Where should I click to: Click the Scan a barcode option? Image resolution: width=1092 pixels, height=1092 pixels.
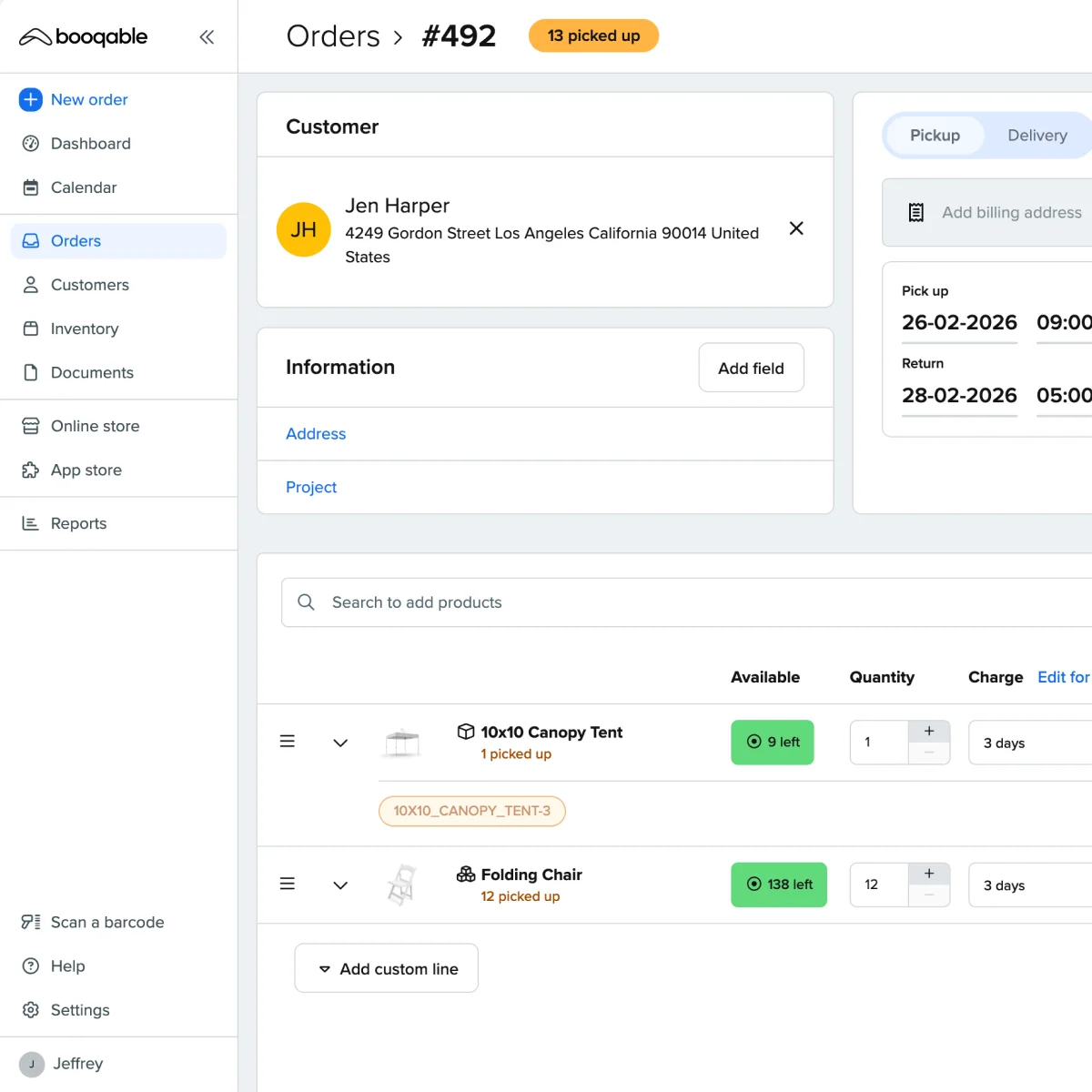[x=107, y=922]
